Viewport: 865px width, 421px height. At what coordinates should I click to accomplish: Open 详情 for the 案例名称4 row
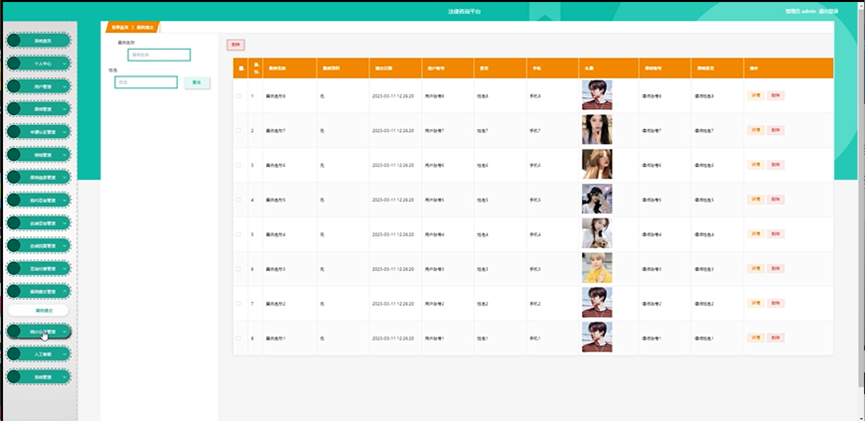[756, 234]
